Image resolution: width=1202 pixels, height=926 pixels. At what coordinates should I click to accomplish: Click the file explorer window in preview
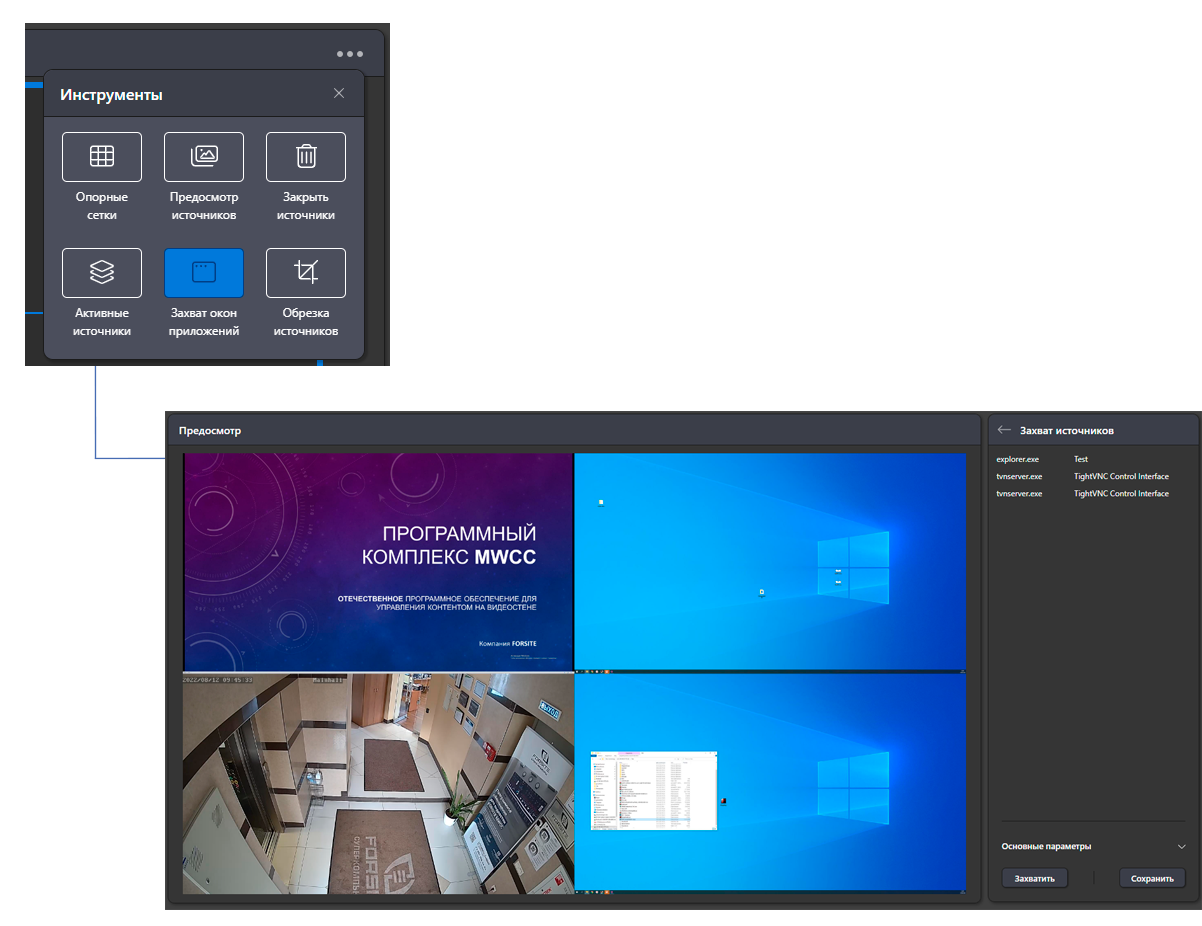[x=654, y=789]
